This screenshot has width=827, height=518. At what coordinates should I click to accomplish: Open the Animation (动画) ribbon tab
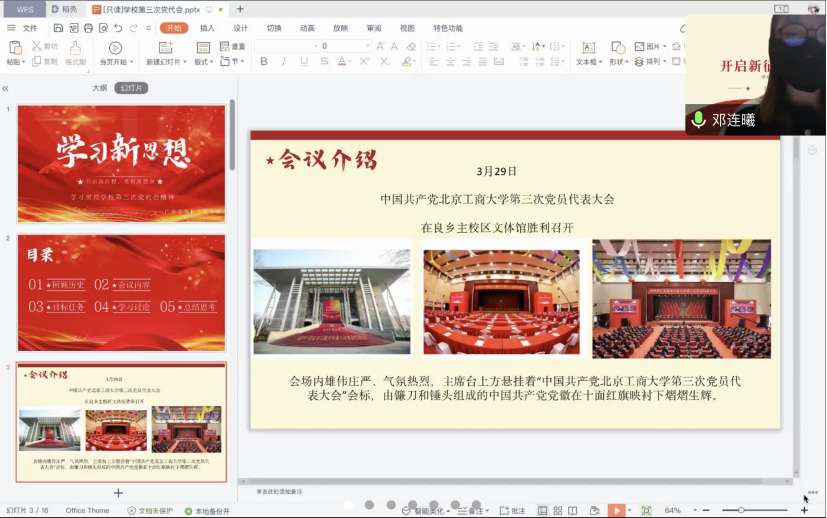307,28
